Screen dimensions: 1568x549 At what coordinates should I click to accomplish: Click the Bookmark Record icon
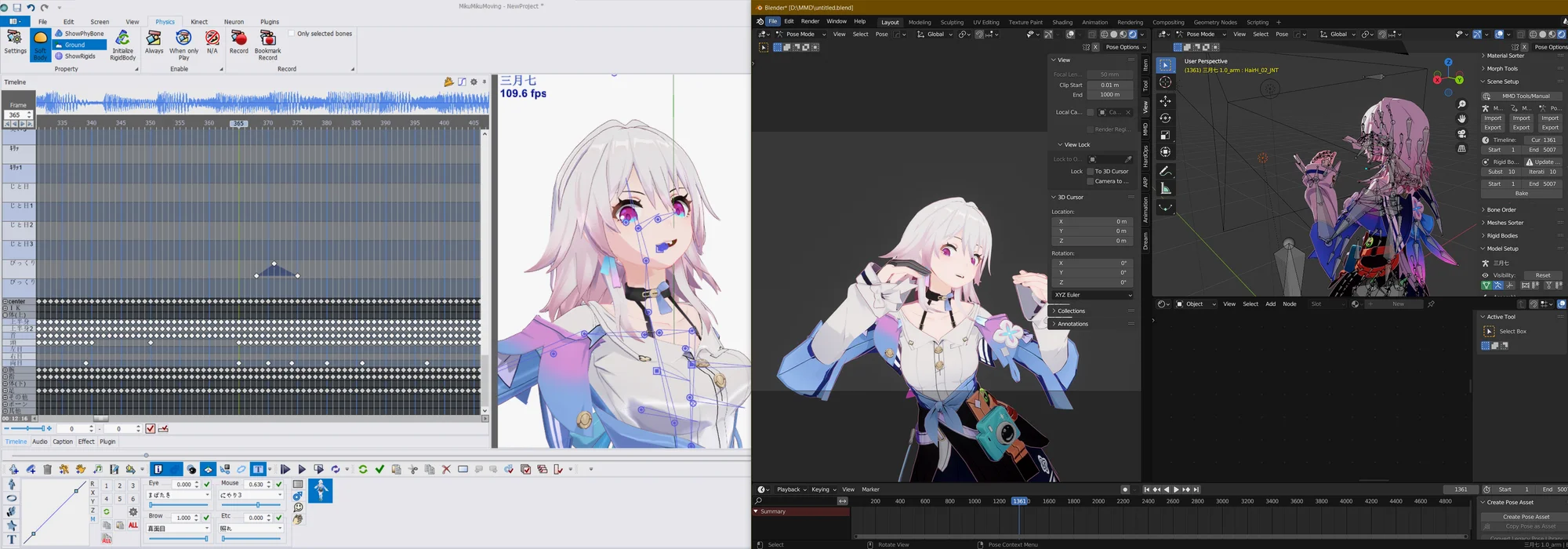[x=268, y=45]
